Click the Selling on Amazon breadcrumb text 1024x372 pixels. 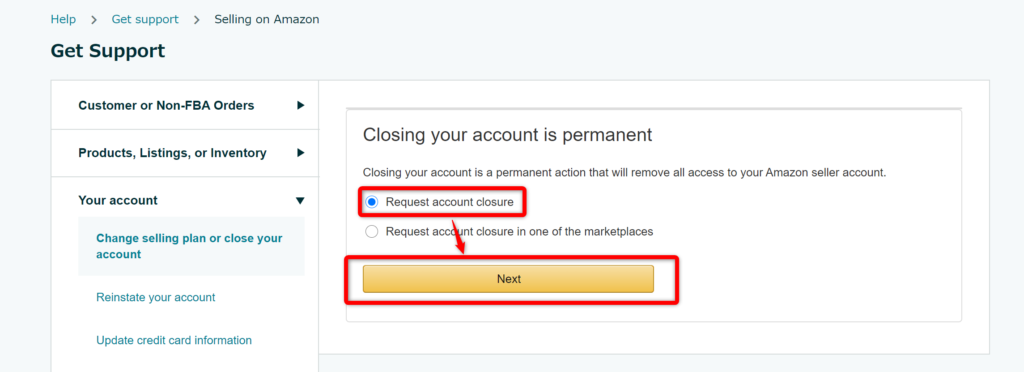[266, 20]
